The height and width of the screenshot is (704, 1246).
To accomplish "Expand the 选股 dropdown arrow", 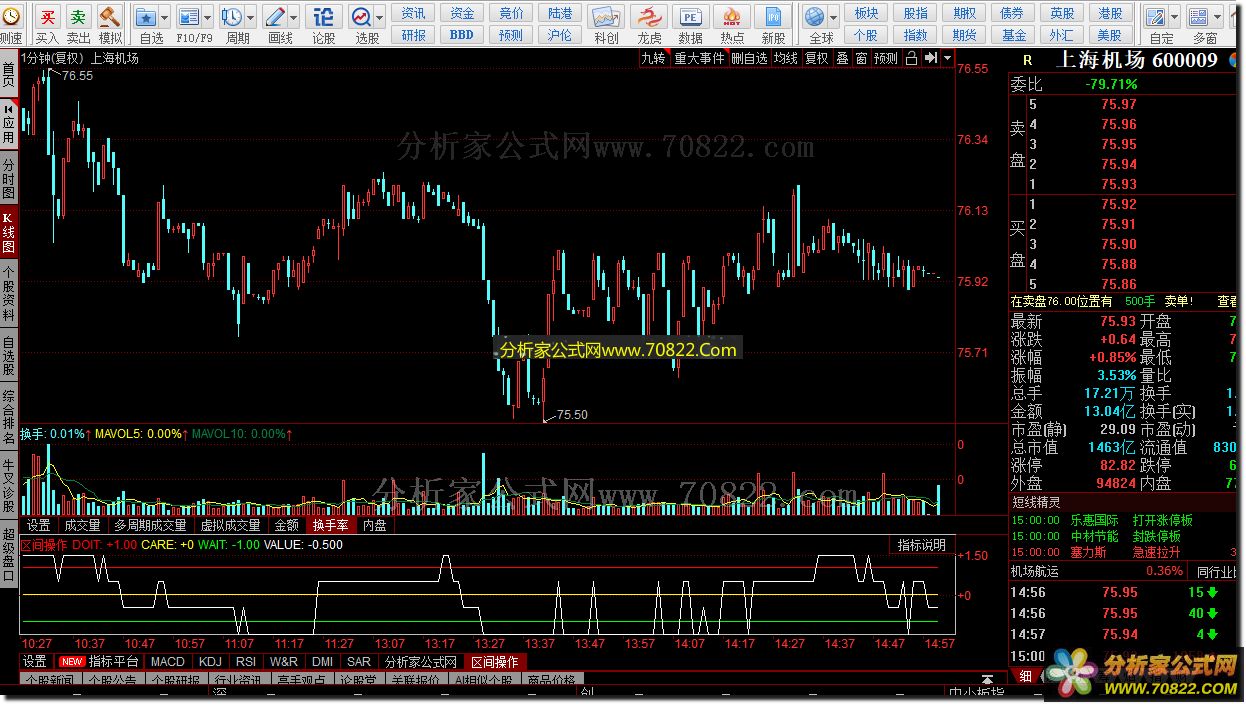I will pos(380,17).
